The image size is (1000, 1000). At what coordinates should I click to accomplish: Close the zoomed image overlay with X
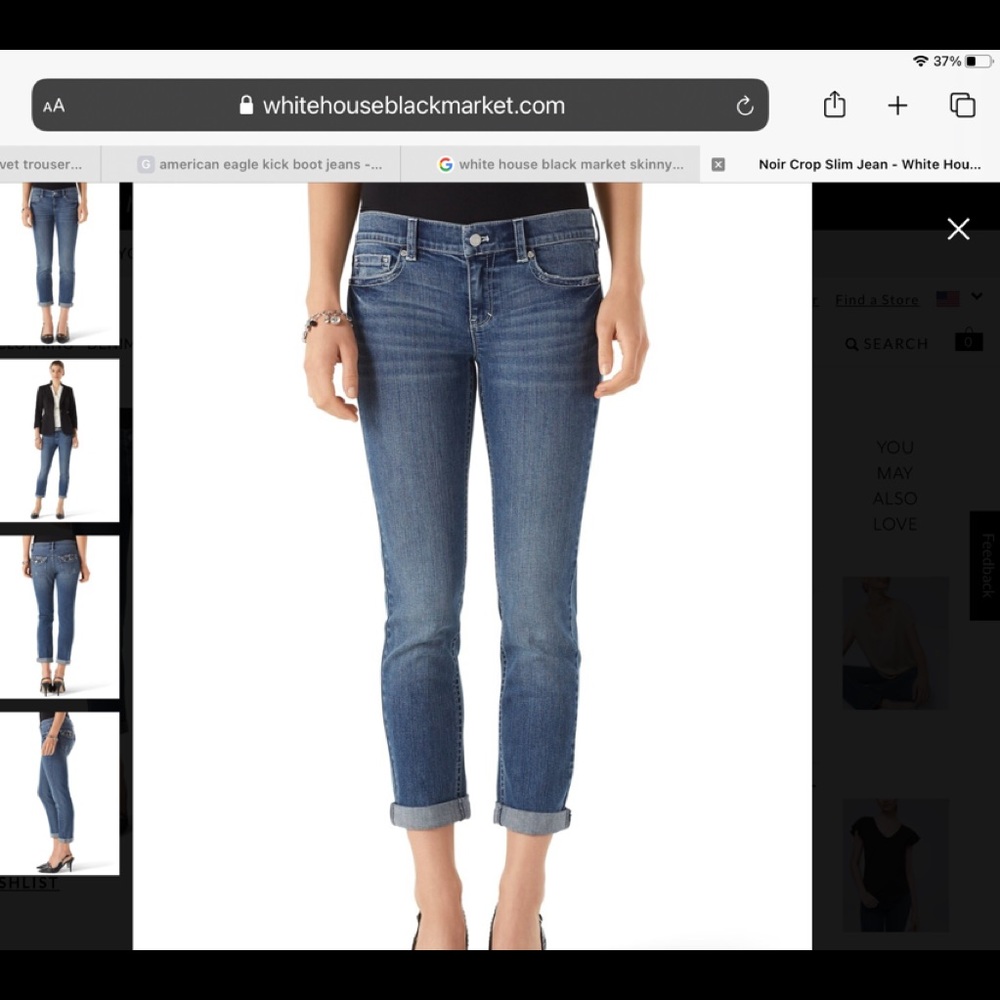pos(958,229)
